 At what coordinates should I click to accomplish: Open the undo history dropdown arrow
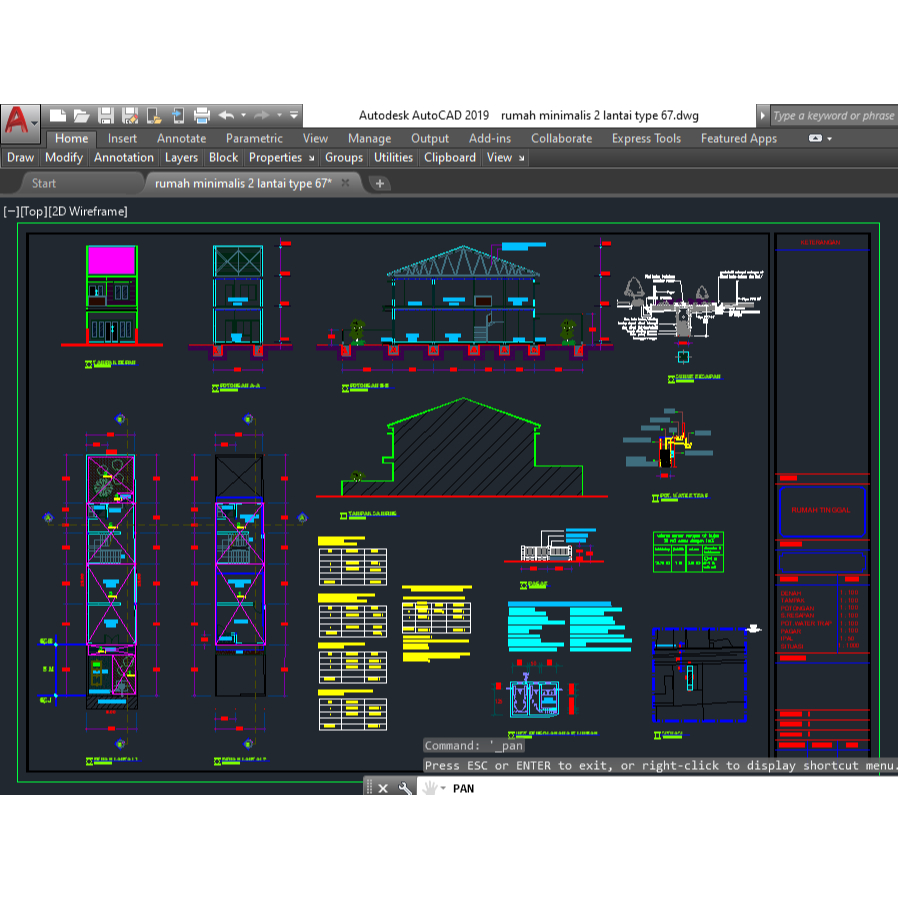243,116
